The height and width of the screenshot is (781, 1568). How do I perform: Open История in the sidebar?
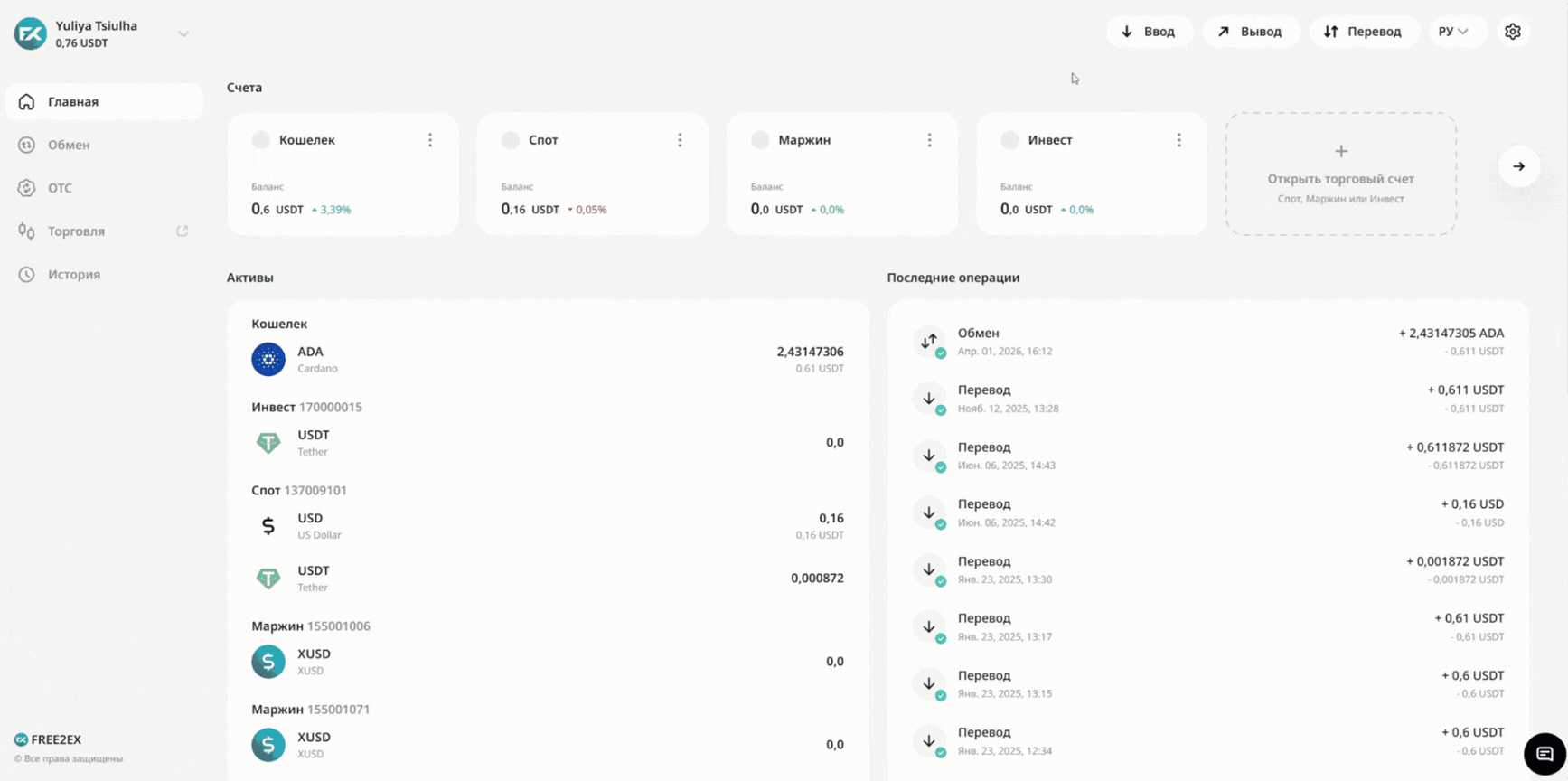(x=73, y=275)
